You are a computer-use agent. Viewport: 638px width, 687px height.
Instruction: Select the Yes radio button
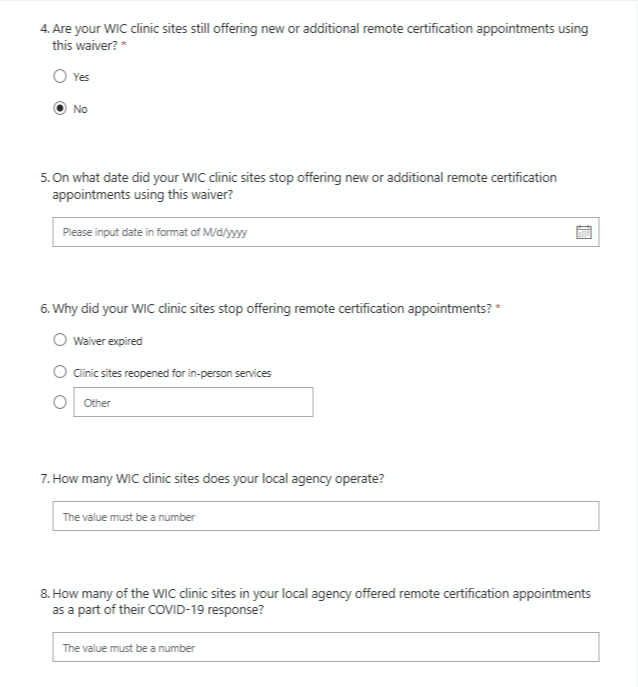60,77
